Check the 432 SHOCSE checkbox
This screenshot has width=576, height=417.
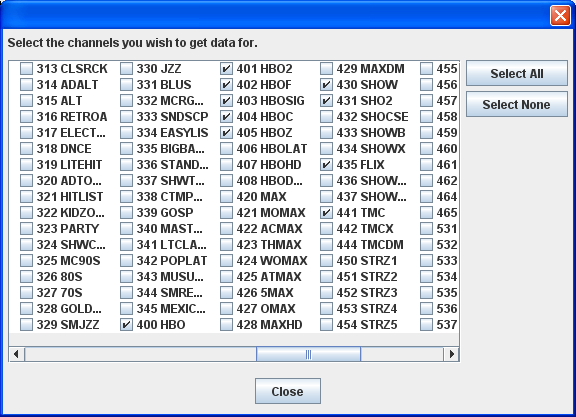(x=326, y=117)
